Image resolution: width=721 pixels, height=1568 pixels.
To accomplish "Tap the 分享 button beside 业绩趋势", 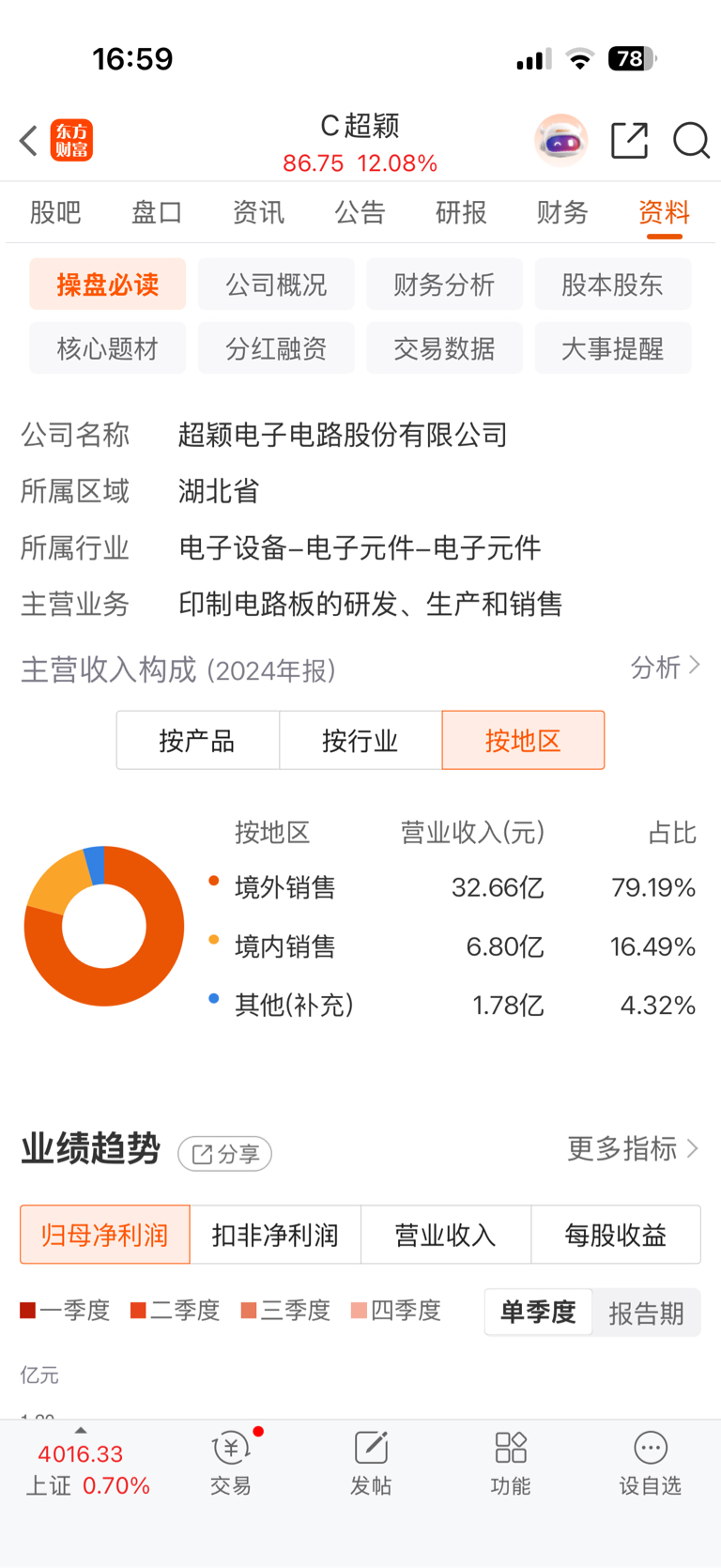I will pyautogui.click(x=225, y=1154).
